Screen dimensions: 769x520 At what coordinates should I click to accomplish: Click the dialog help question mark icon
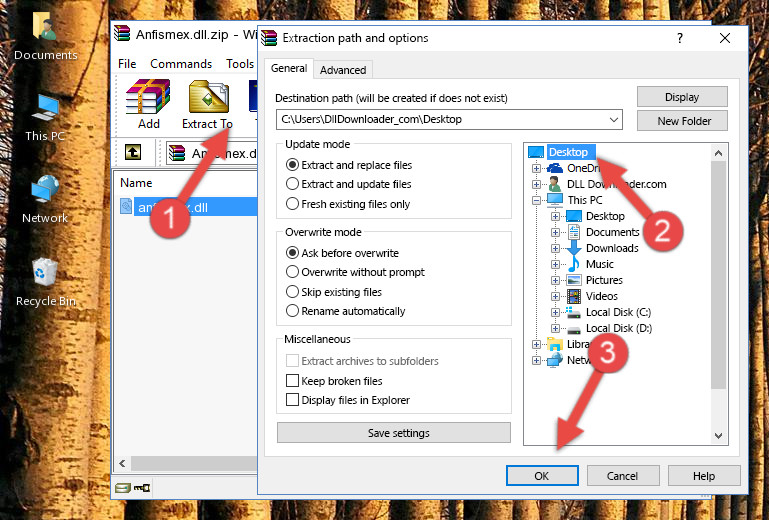(x=680, y=38)
